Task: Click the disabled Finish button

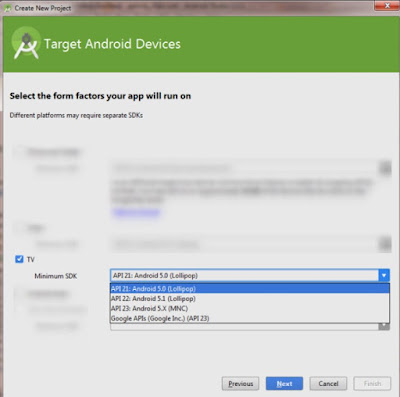Action: click(x=372, y=384)
